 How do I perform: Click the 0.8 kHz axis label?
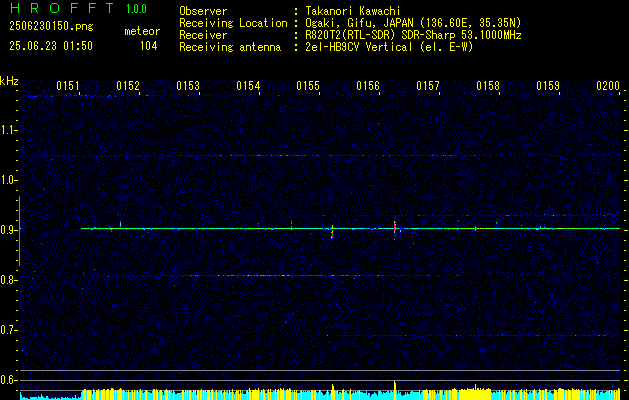(8, 280)
